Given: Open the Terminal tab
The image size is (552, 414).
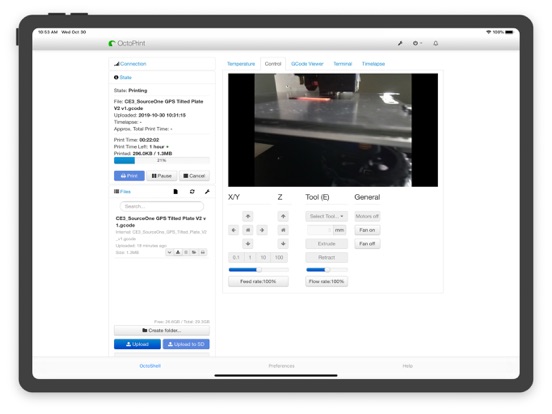Looking at the screenshot, I should tap(343, 64).
